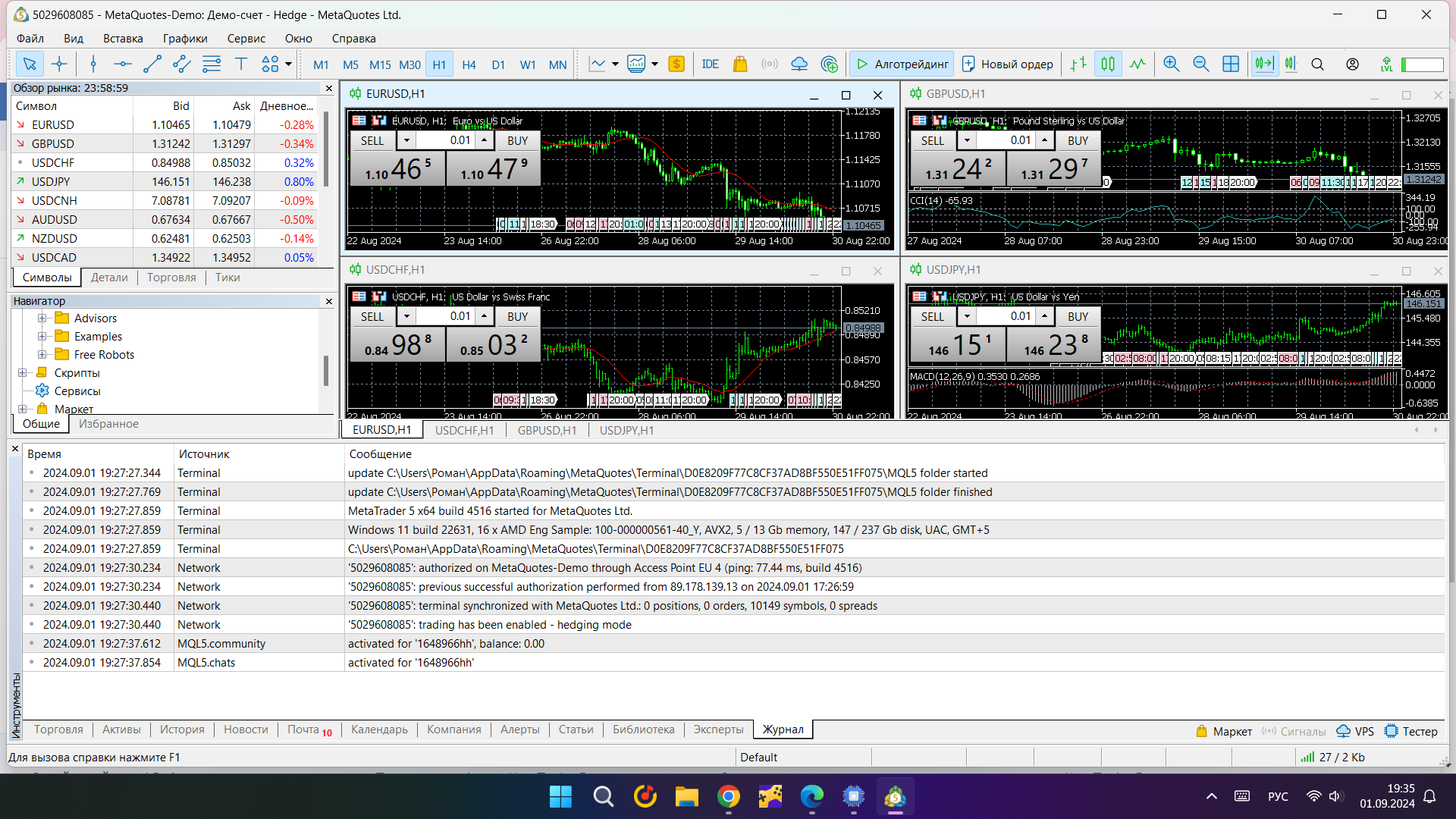Click the green progress level bar
Image resolution: width=1456 pixels, height=819 pixels.
click(x=1422, y=64)
